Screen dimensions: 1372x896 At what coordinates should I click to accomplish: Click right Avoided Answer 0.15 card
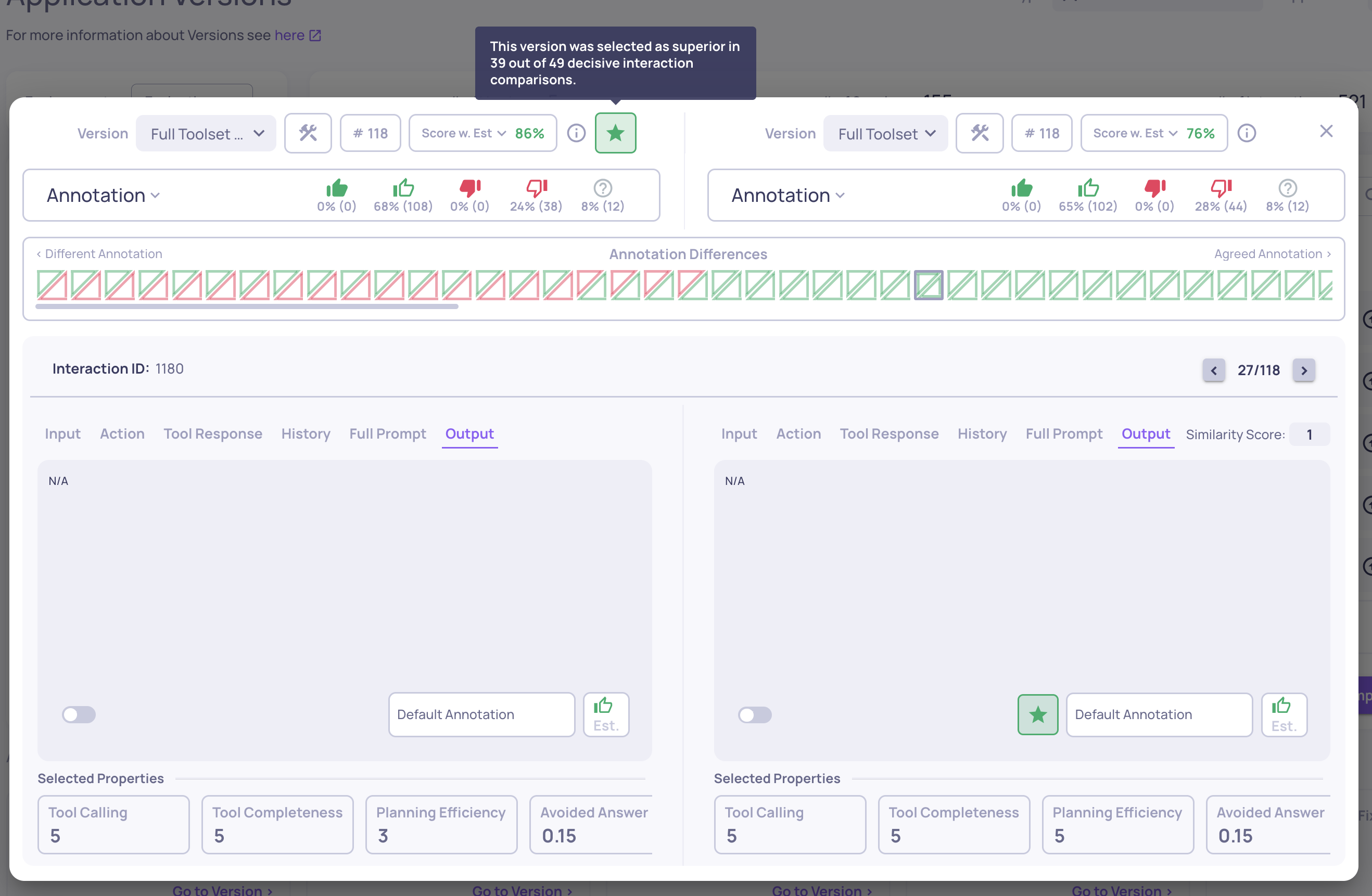coord(1268,825)
